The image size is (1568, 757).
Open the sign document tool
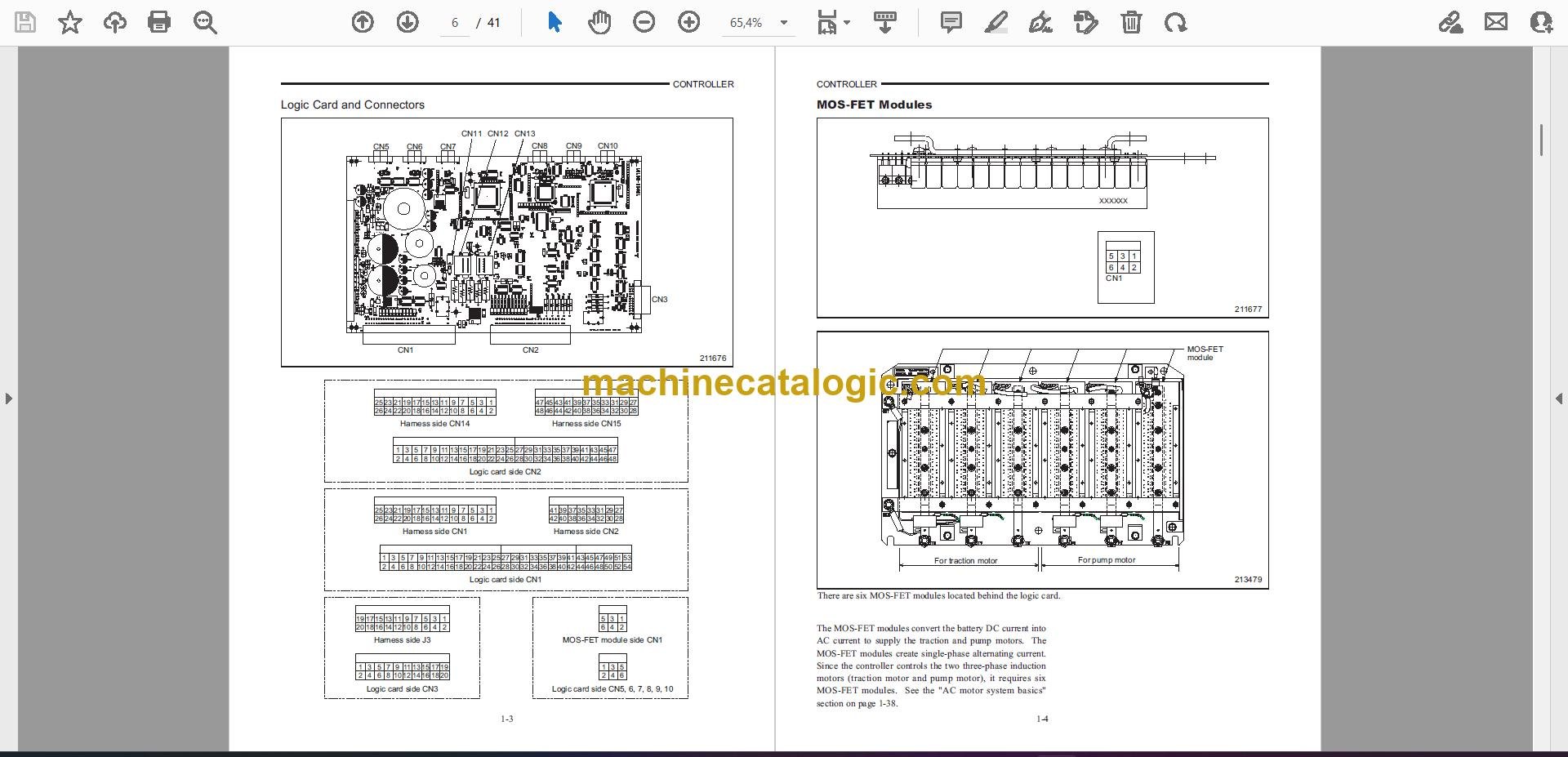click(x=1040, y=23)
